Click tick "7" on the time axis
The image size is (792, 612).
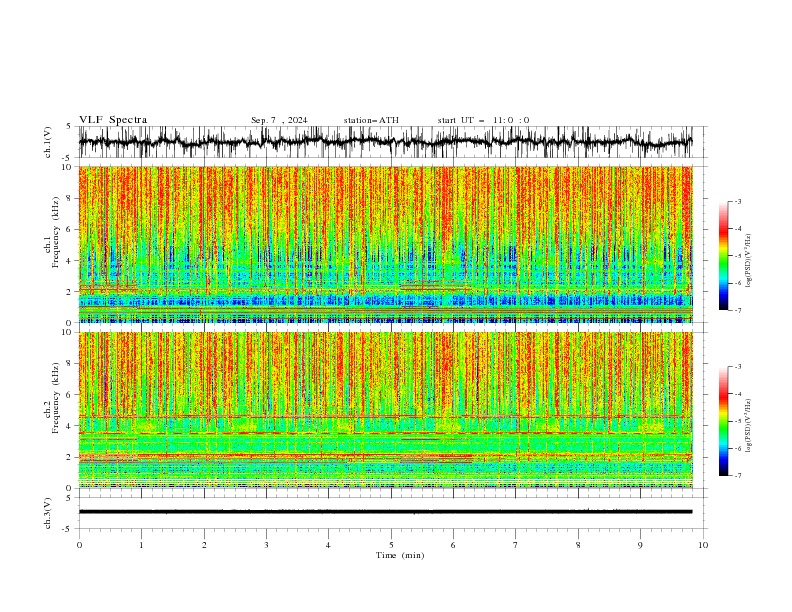pos(516,545)
